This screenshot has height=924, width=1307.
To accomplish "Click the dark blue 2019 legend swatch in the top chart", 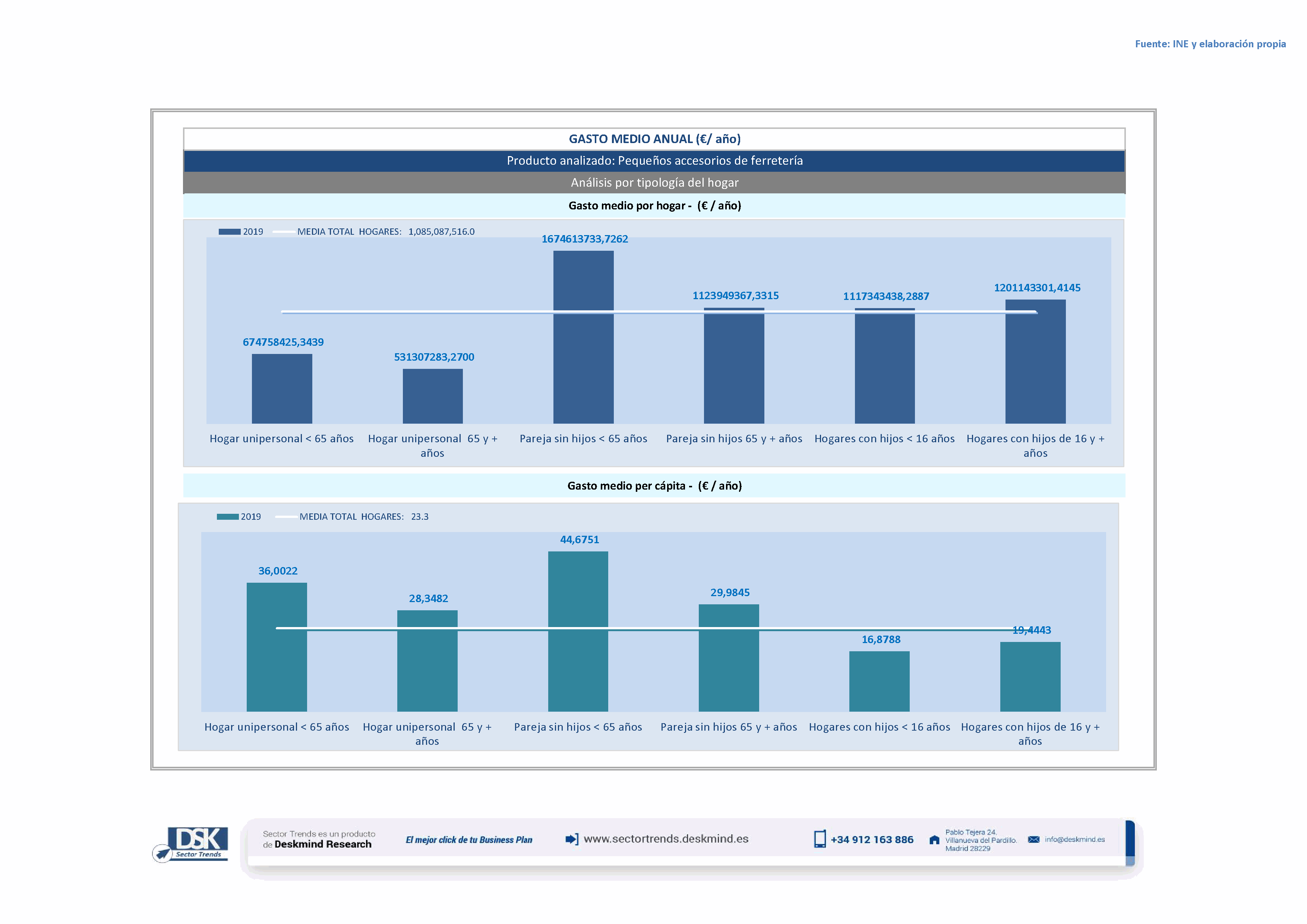I will (230, 232).
